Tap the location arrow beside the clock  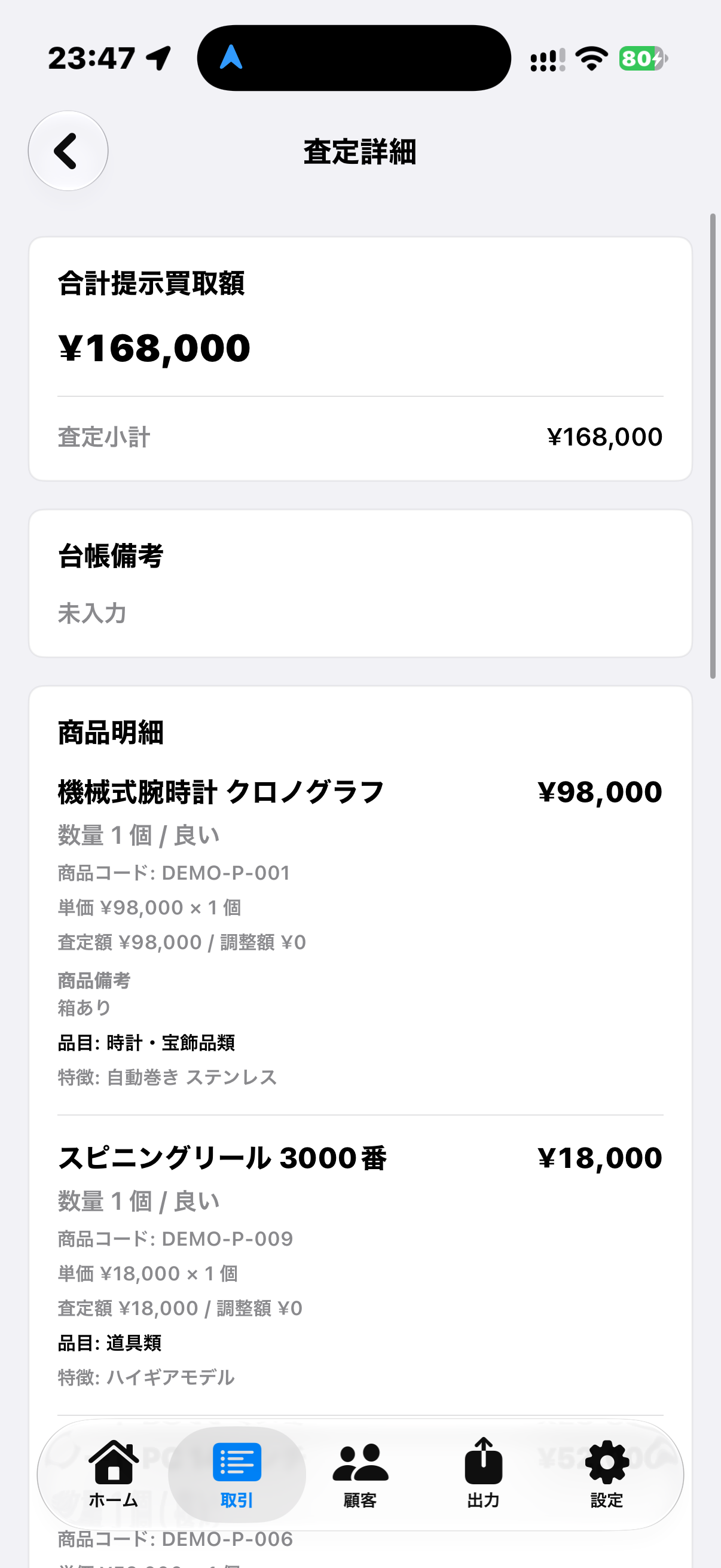159,59
